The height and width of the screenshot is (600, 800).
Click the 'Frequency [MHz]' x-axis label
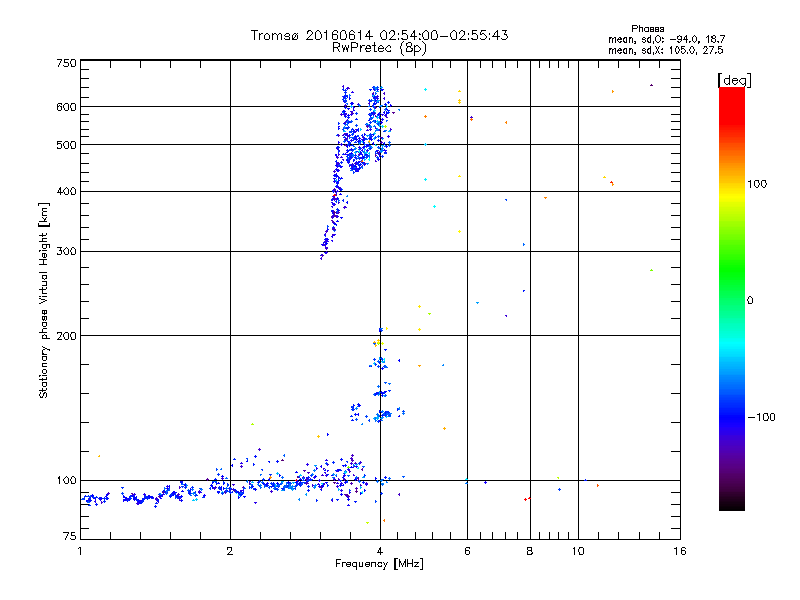point(379,564)
